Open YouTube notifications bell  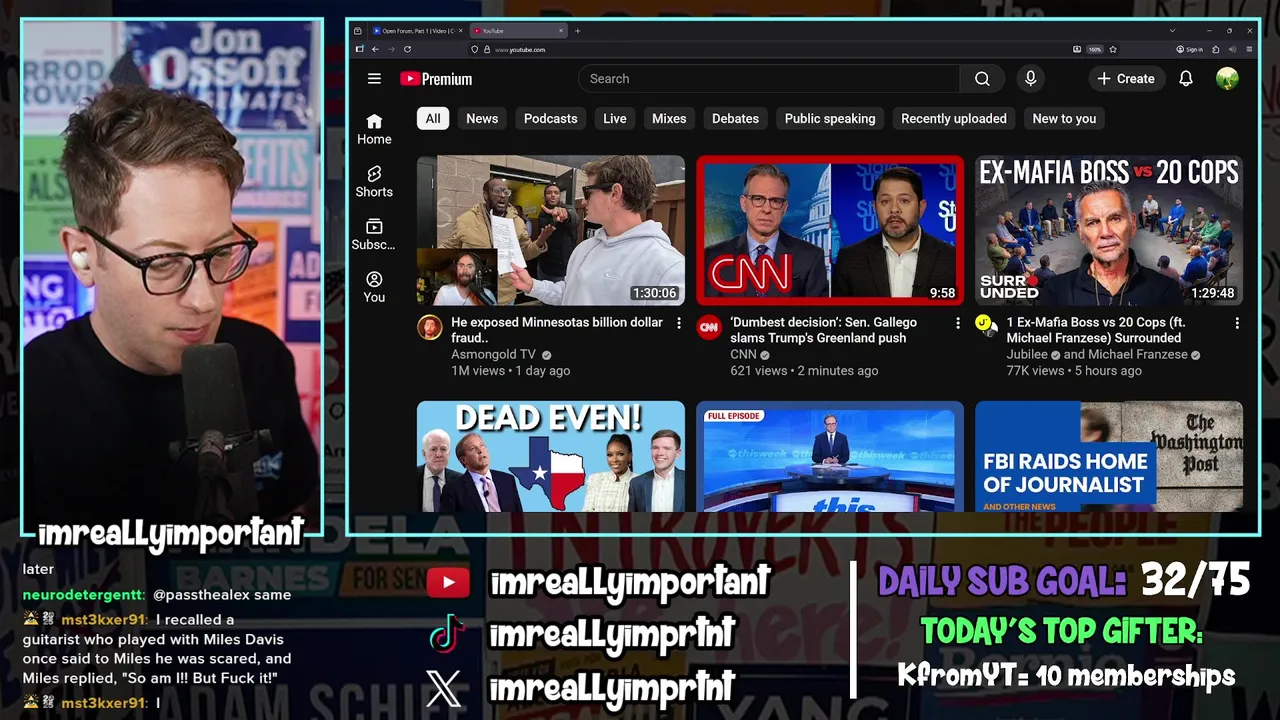tap(1186, 79)
